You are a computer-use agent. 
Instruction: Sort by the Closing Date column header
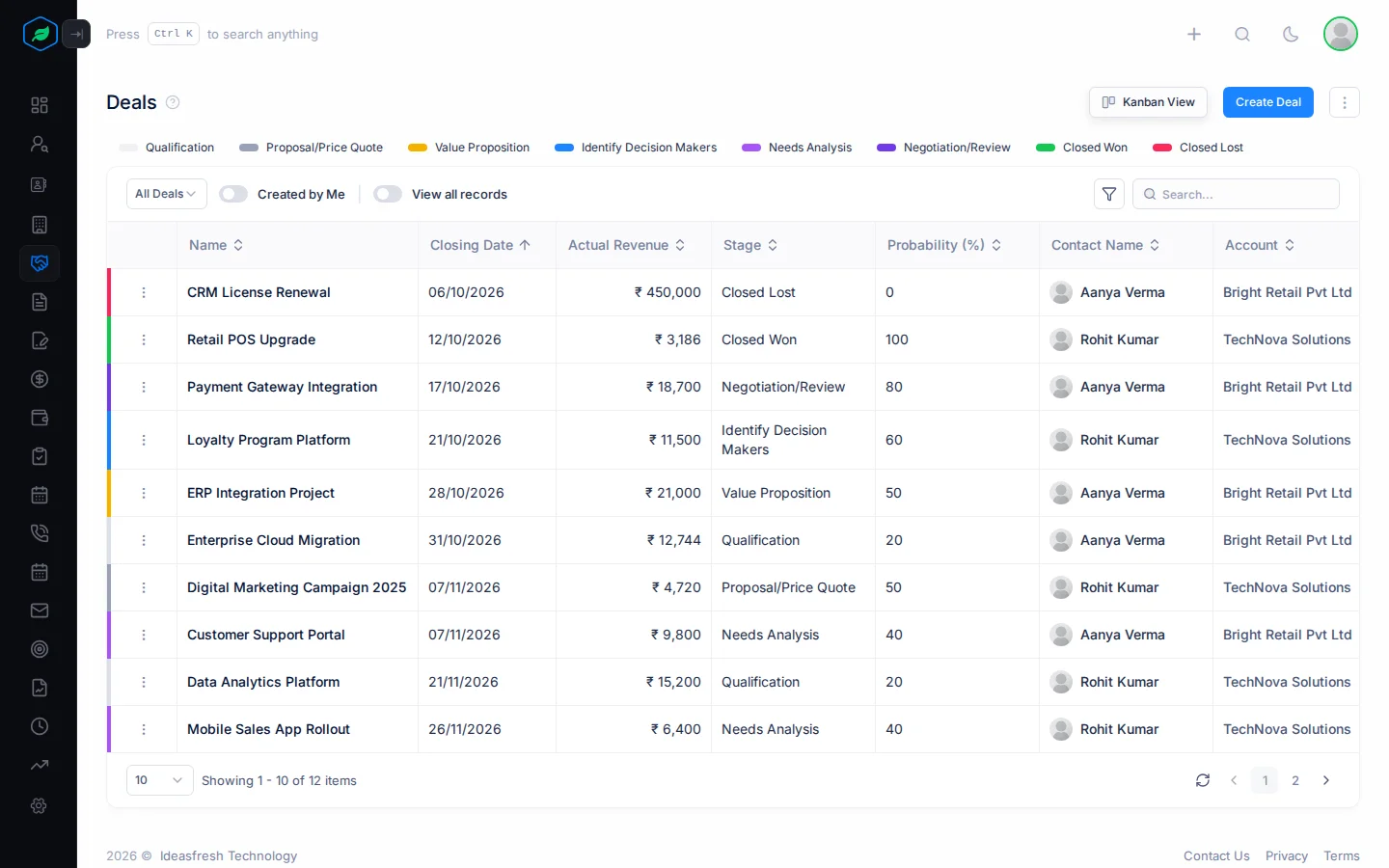pyautogui.click(x=480, y=245)
